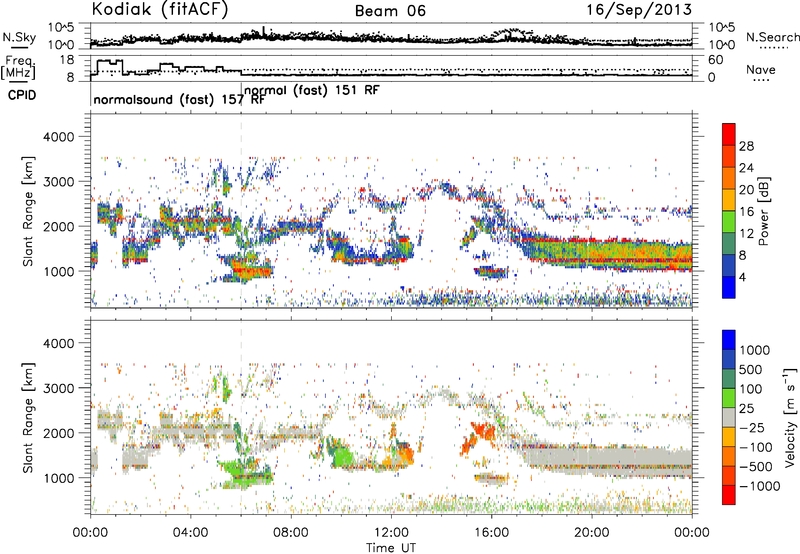Click the '3000' tick on the velocity panel

(x=58, y=388)
